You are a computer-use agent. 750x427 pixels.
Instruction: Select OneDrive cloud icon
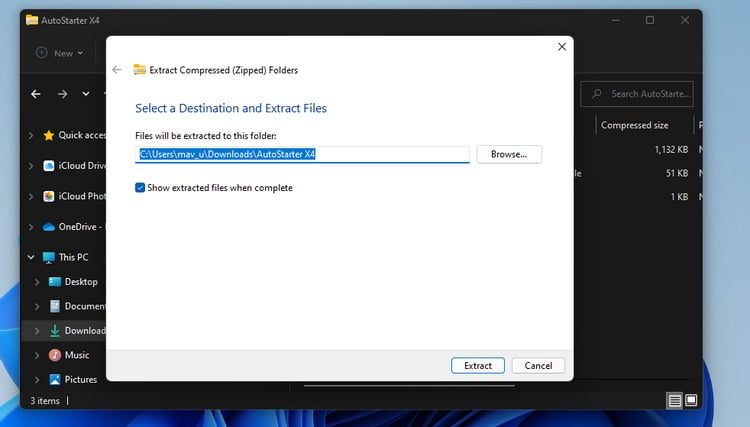[x=49, y=227]
